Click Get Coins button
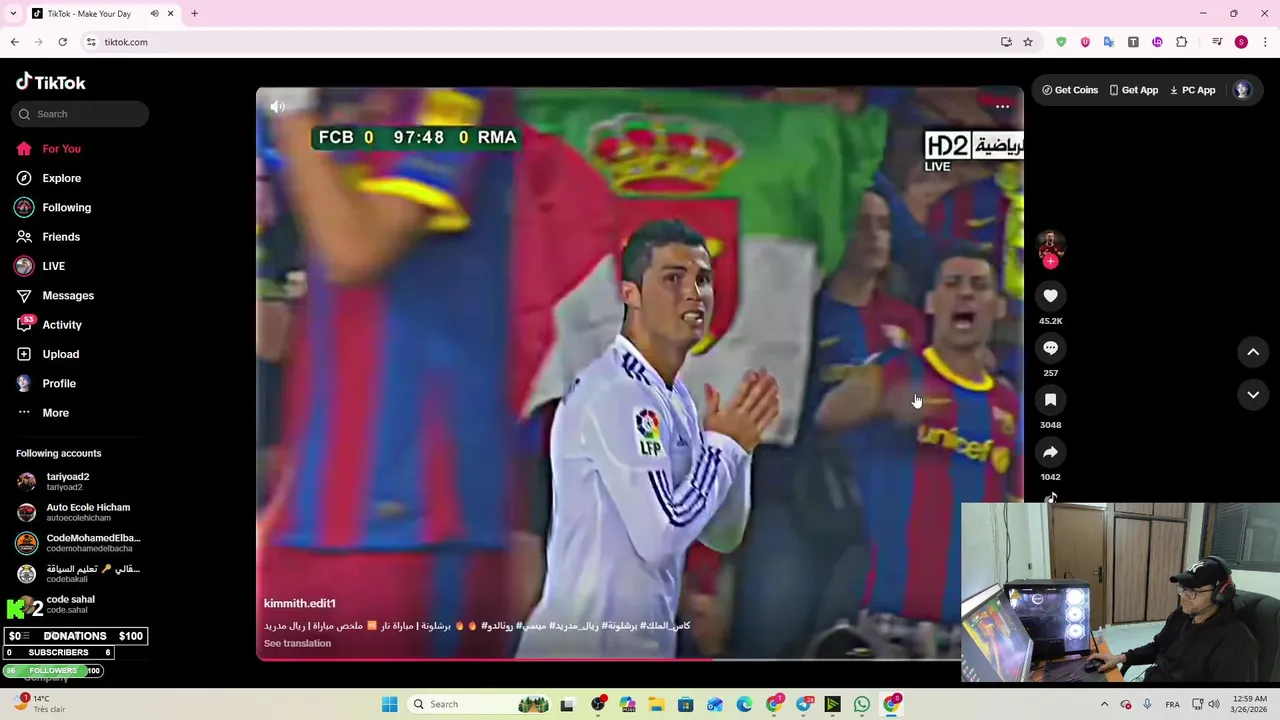 1070,90
